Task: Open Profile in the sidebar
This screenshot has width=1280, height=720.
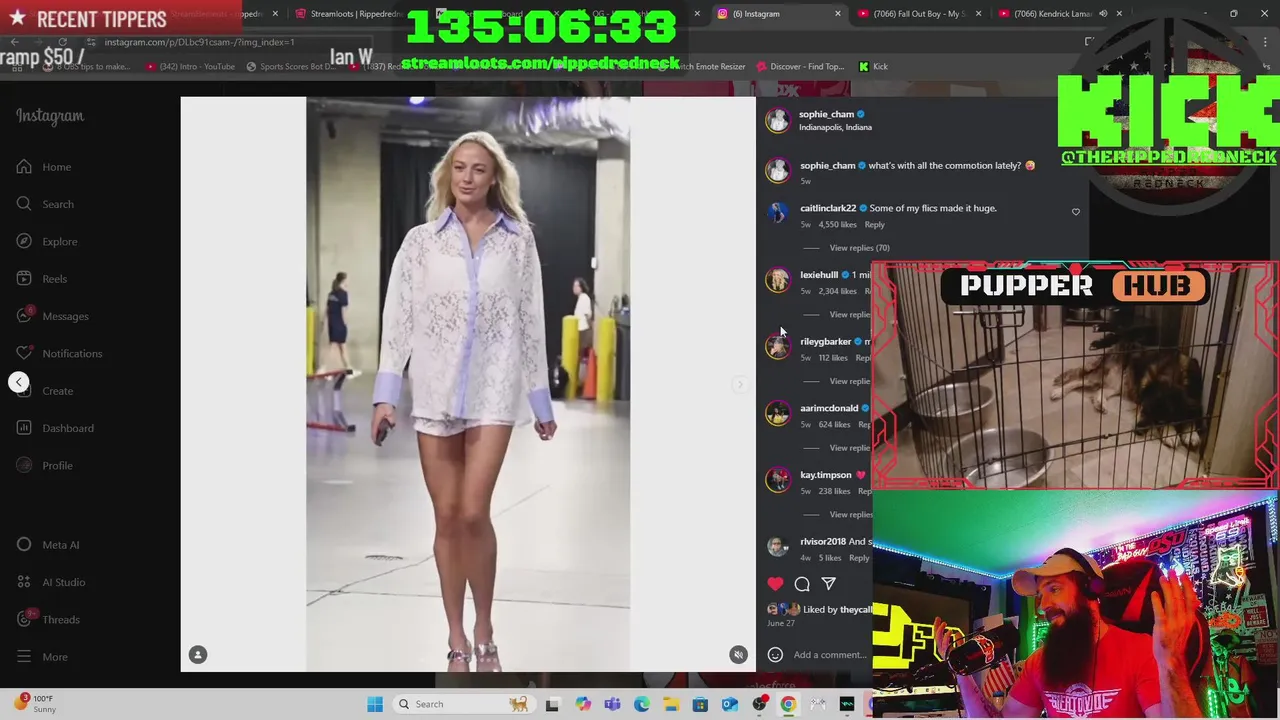Action: (x=45, y=465)
